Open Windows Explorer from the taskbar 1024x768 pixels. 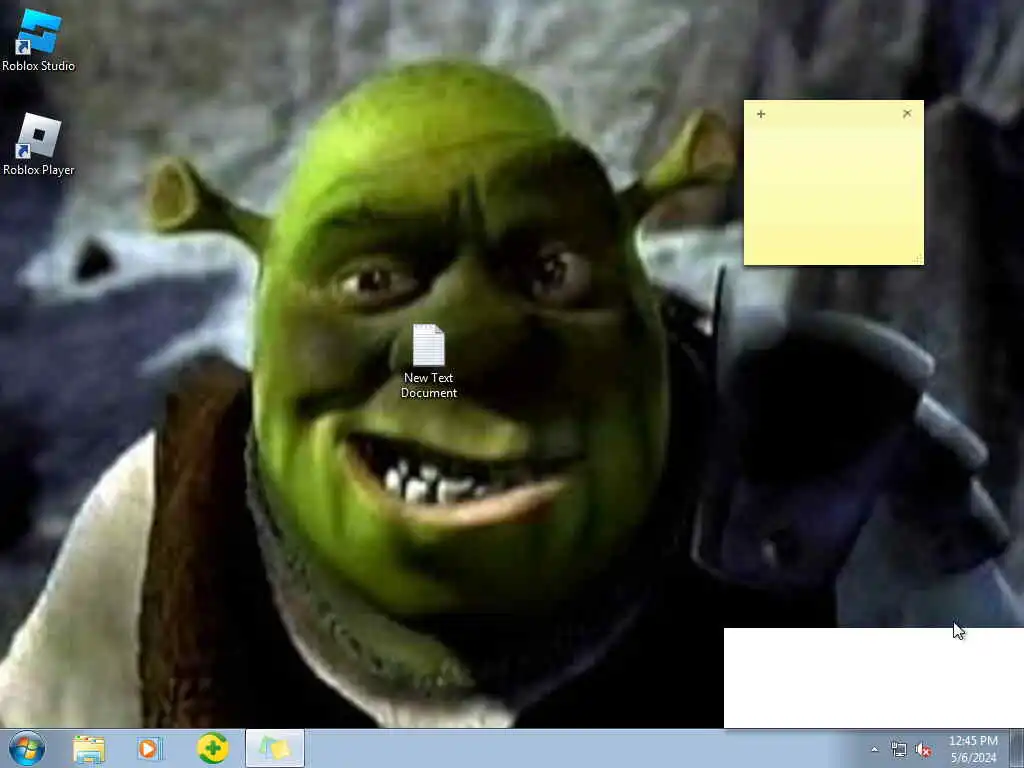click(89, 749)
